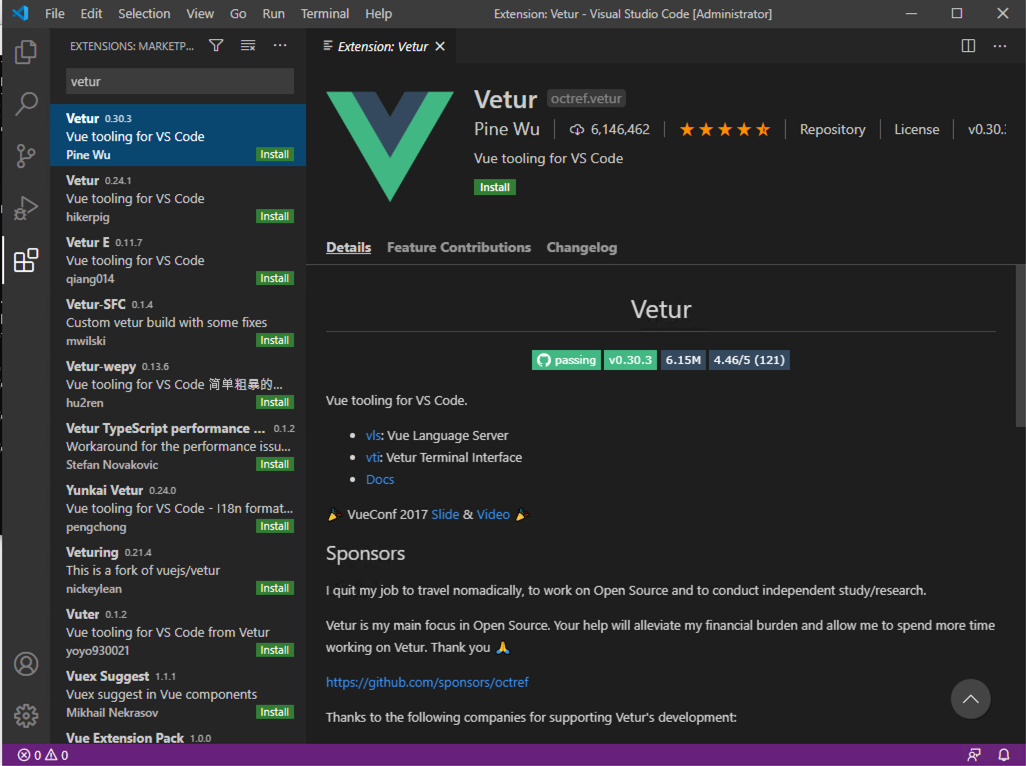Filter extensions with the funnel icon
This screenshot has height=766, width=1026.
216,45
